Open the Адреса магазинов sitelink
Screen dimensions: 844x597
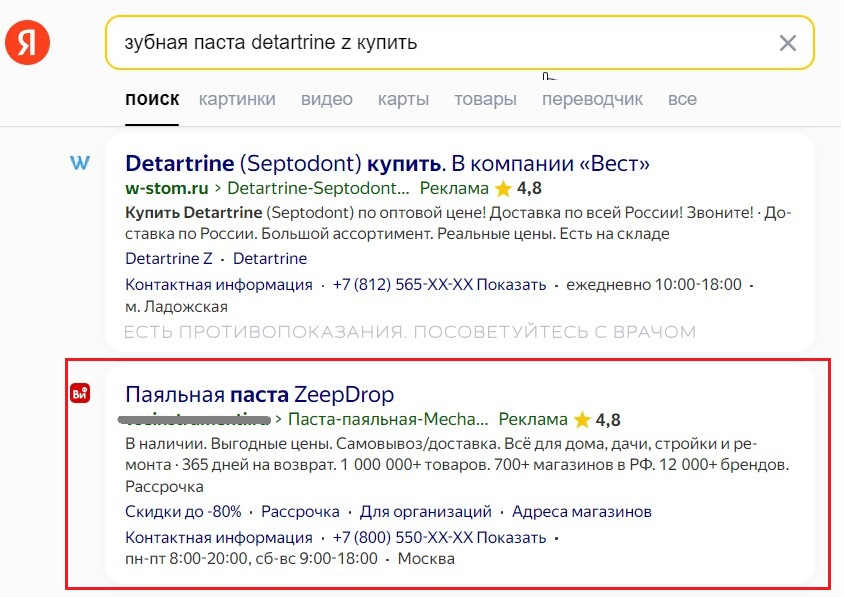tap(581, 512)
